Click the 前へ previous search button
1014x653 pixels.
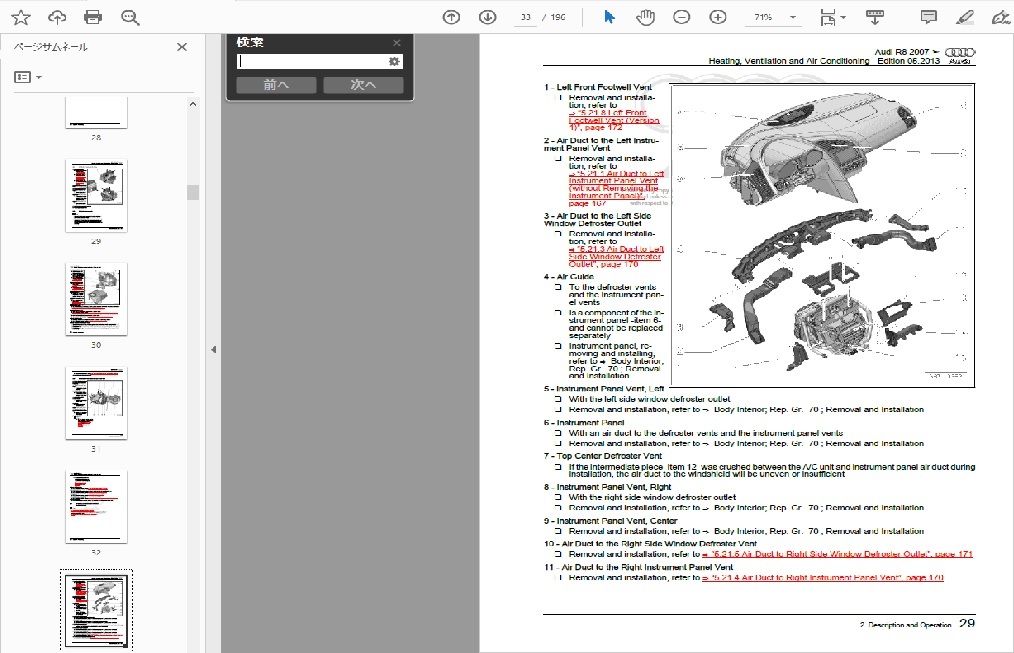tap(276, 85)
